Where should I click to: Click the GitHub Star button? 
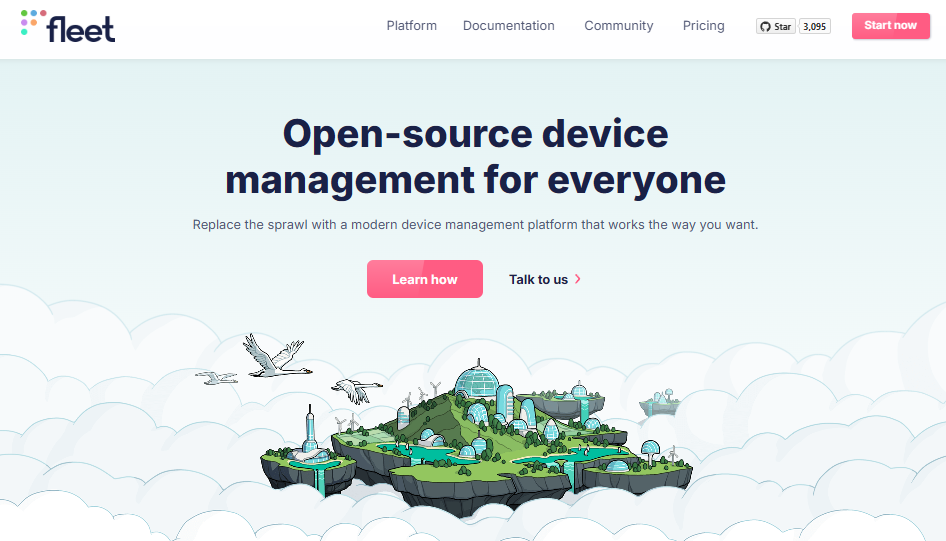tap(776, 27)
